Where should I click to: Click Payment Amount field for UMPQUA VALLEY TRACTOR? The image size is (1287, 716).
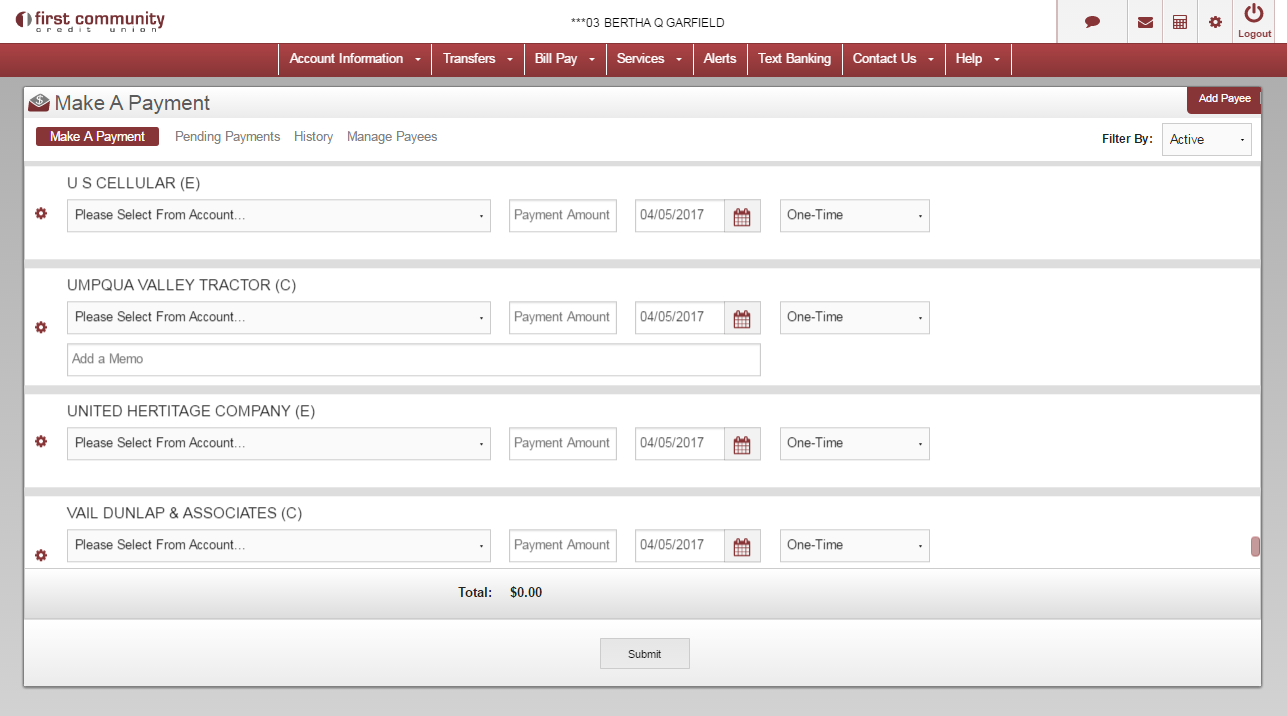coord(563,318)
